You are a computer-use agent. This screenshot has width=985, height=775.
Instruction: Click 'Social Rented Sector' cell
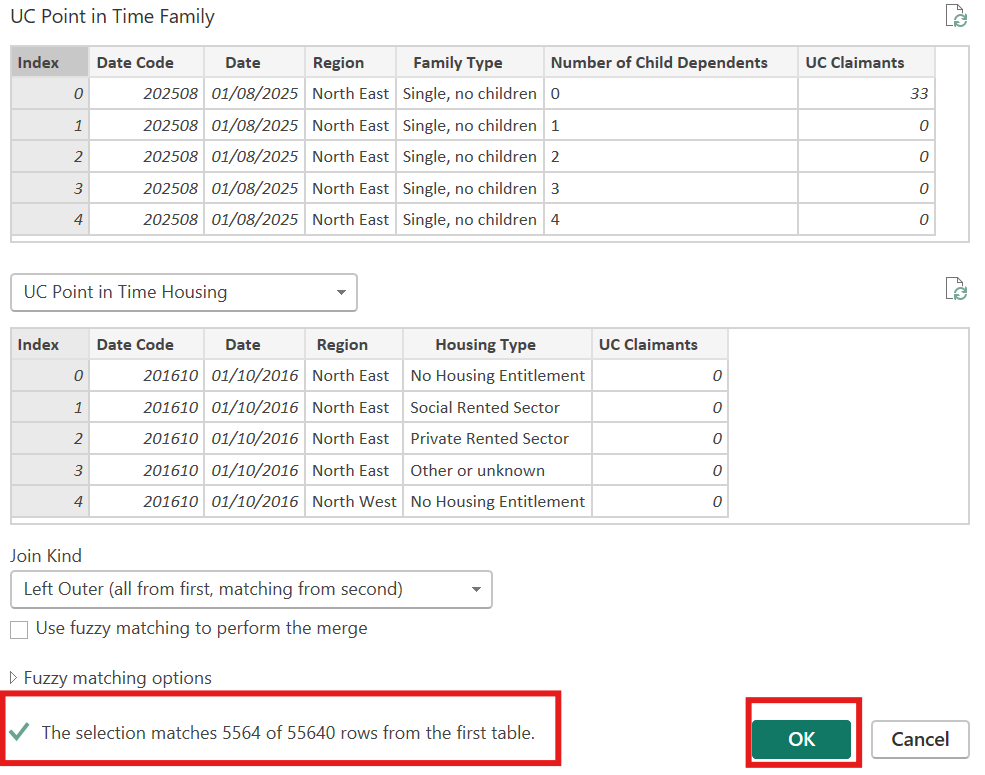pyautogui.click(x=498, y=407)
